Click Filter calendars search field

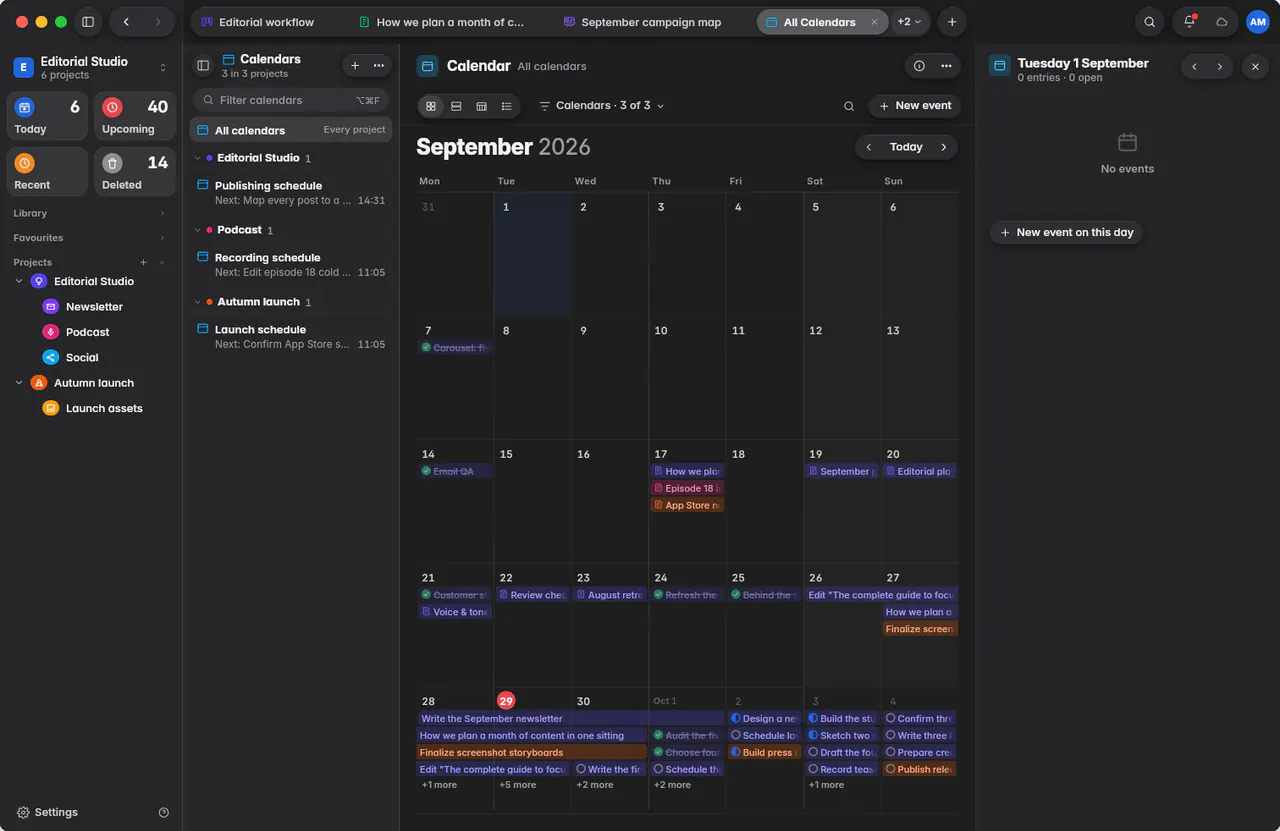(291, 100)
